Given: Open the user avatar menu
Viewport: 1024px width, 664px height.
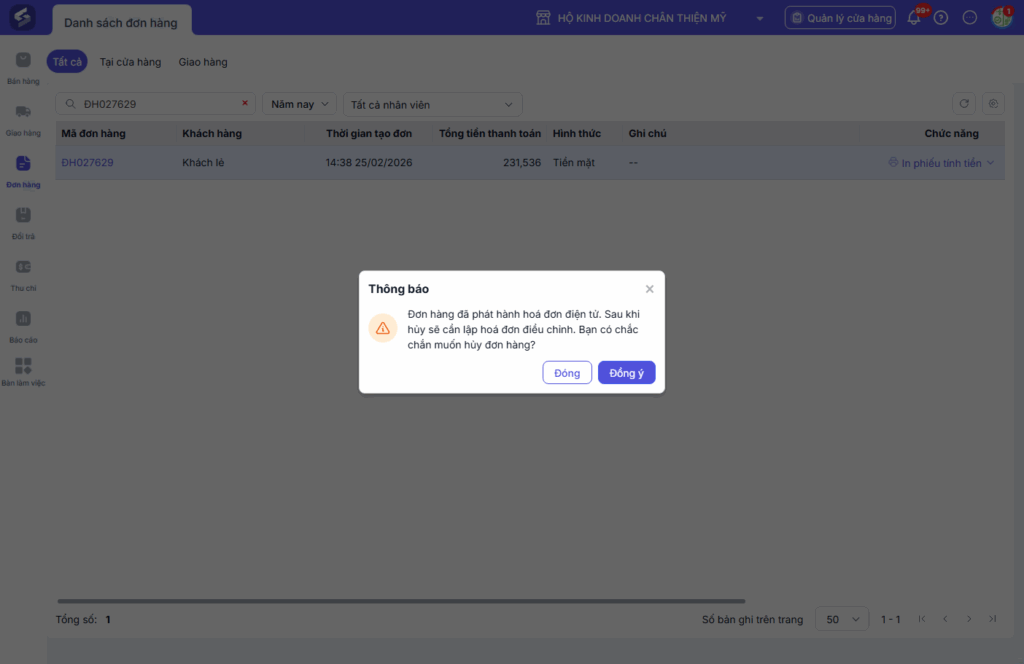Looking at the screenshot, I should tap(1001, 18).
